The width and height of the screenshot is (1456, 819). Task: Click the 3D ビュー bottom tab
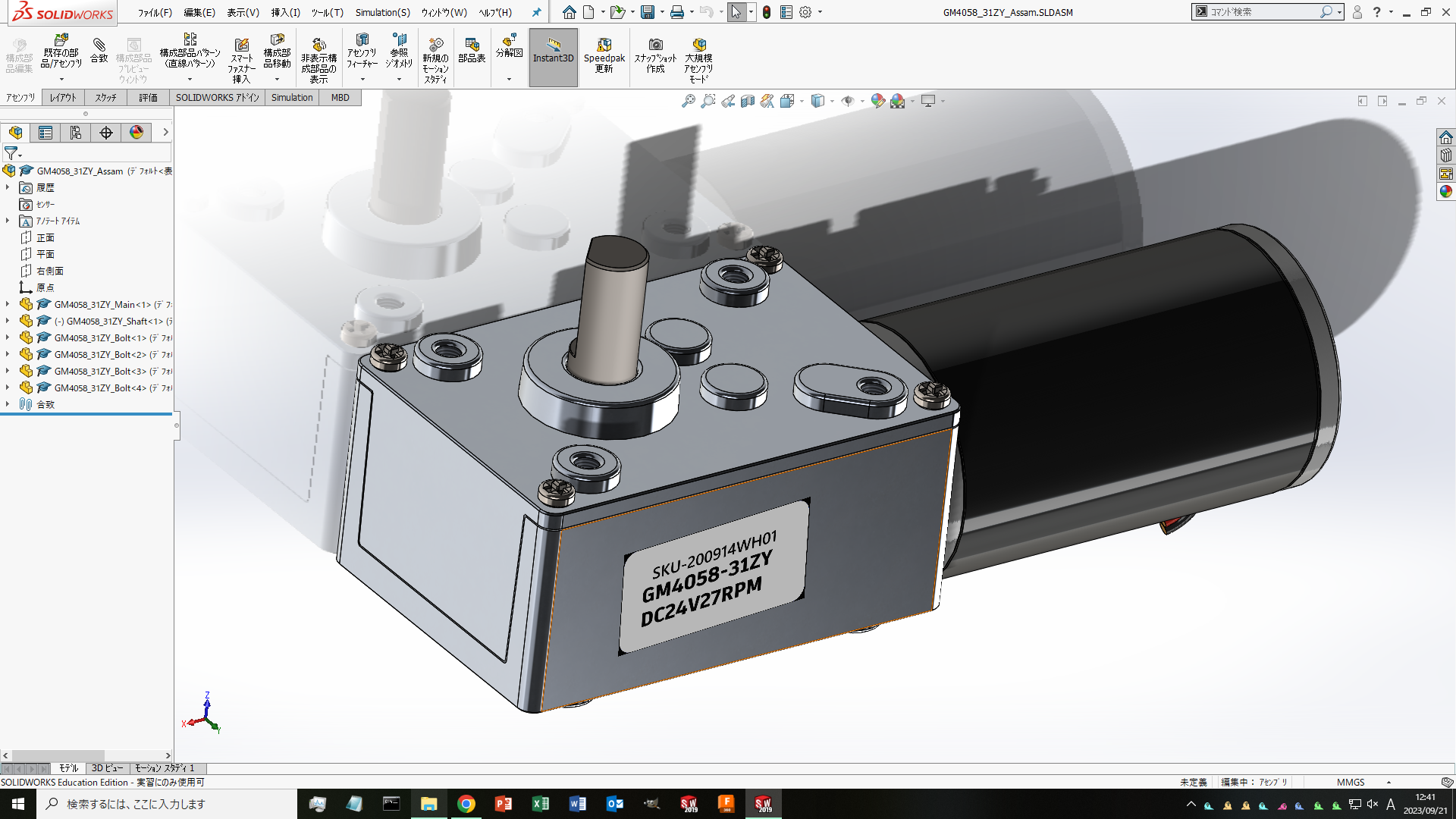pos(107,768)
